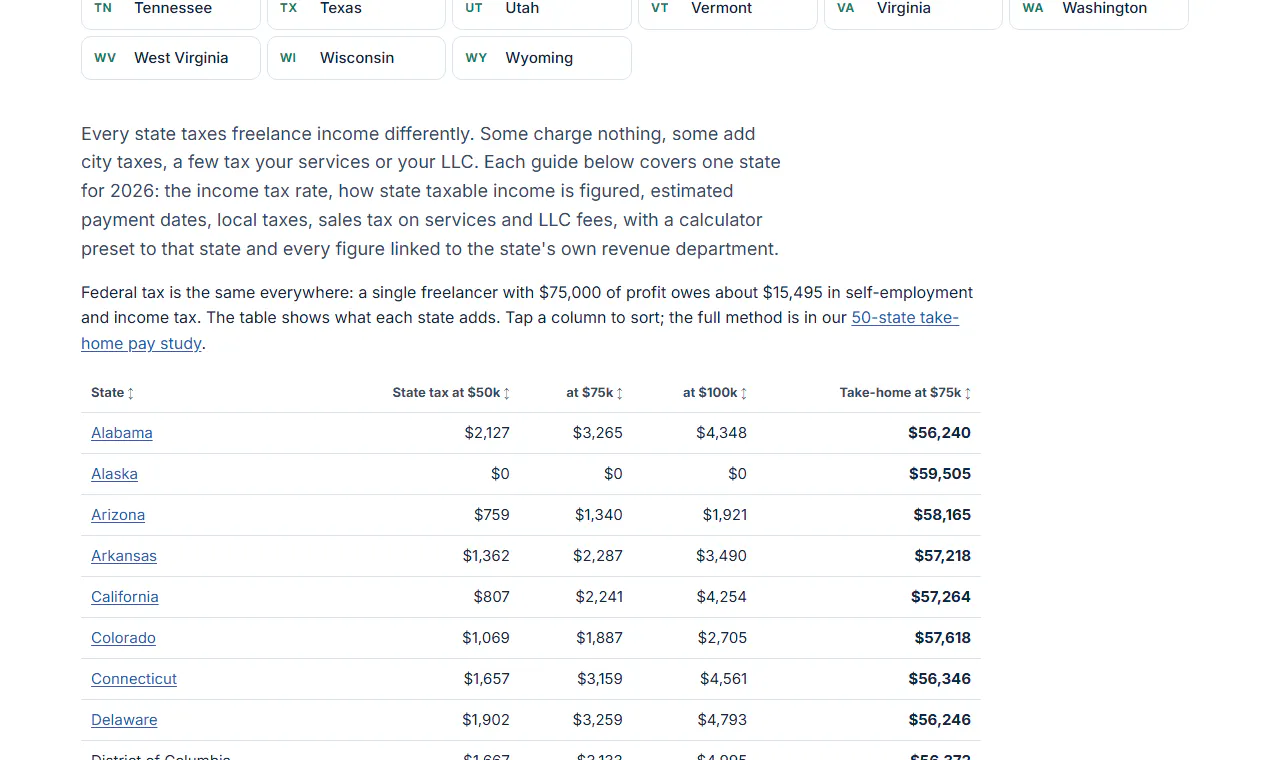Open the Vermont state guide card
The height and width of the screenshot is (760, 1270).
[728, 10]
